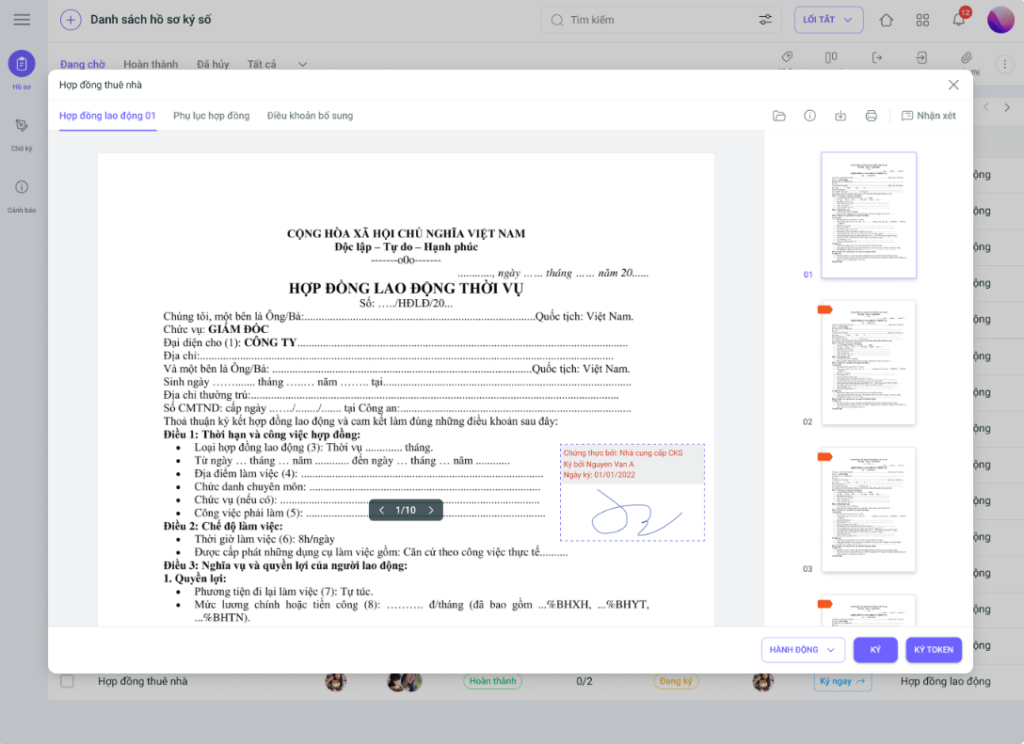Close the Hợp đồng thuê nhà dialog
Viewport: 1024px width, 744px height.
[x=953, y=85]
